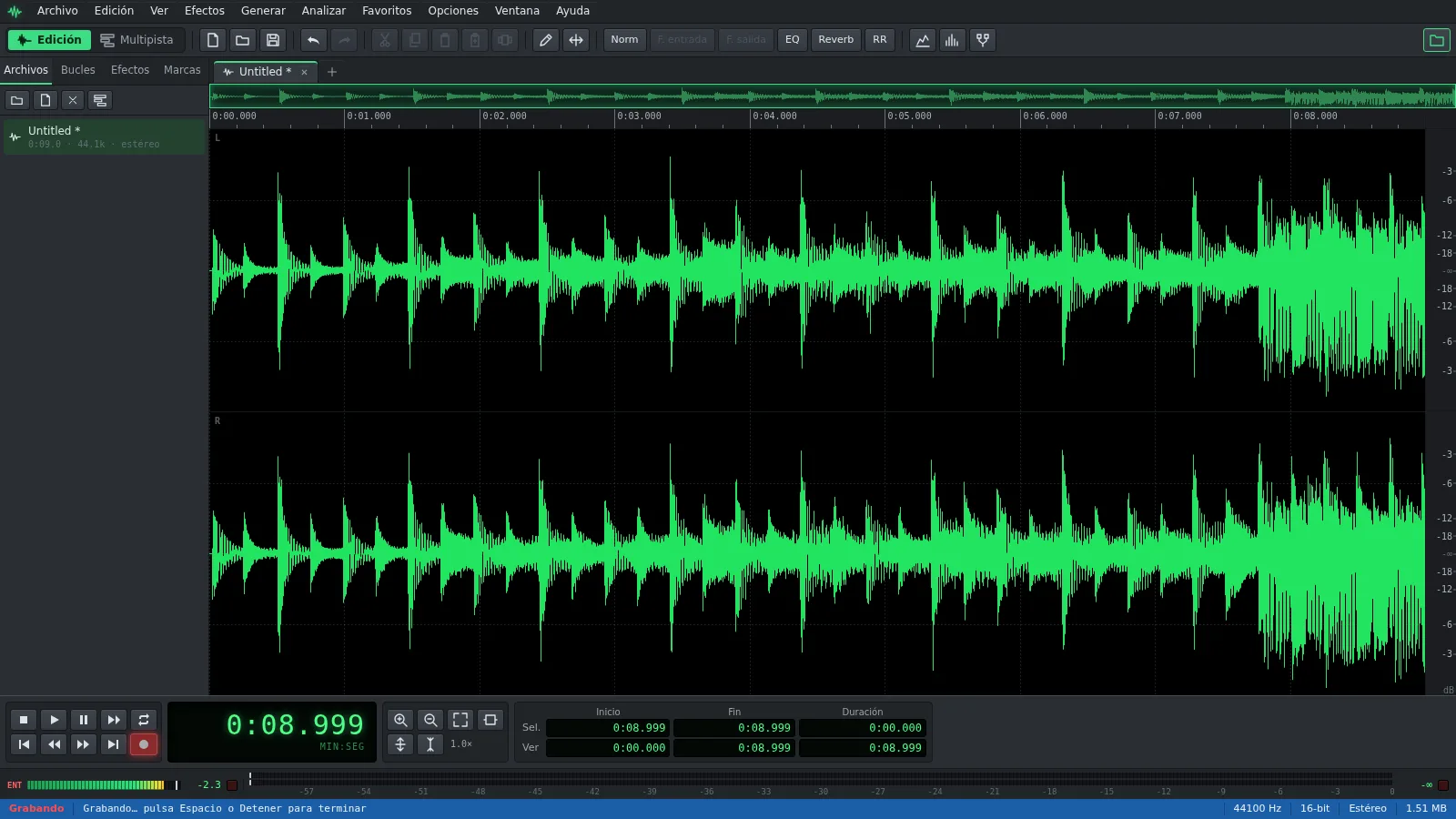
Task: Open the Efectos menu
Action: pos(205,11)
